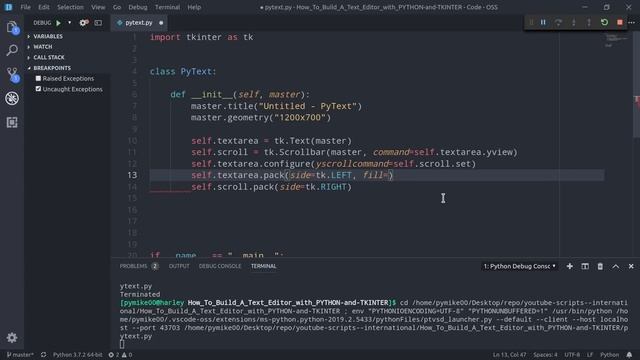Pause the debugger from the debug toolbar

coord(543,22)
